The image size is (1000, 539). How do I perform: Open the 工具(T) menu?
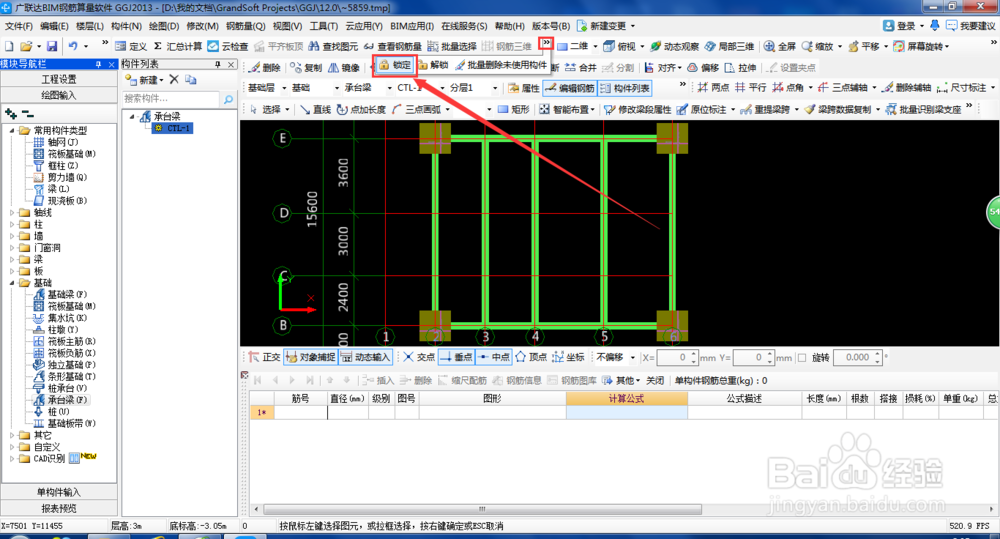coord(324,26)
